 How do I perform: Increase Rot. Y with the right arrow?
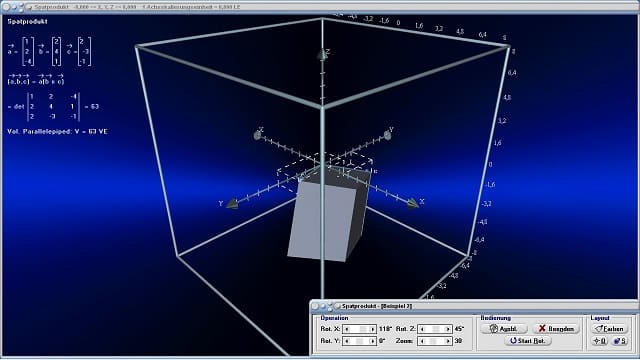[372, 341]
